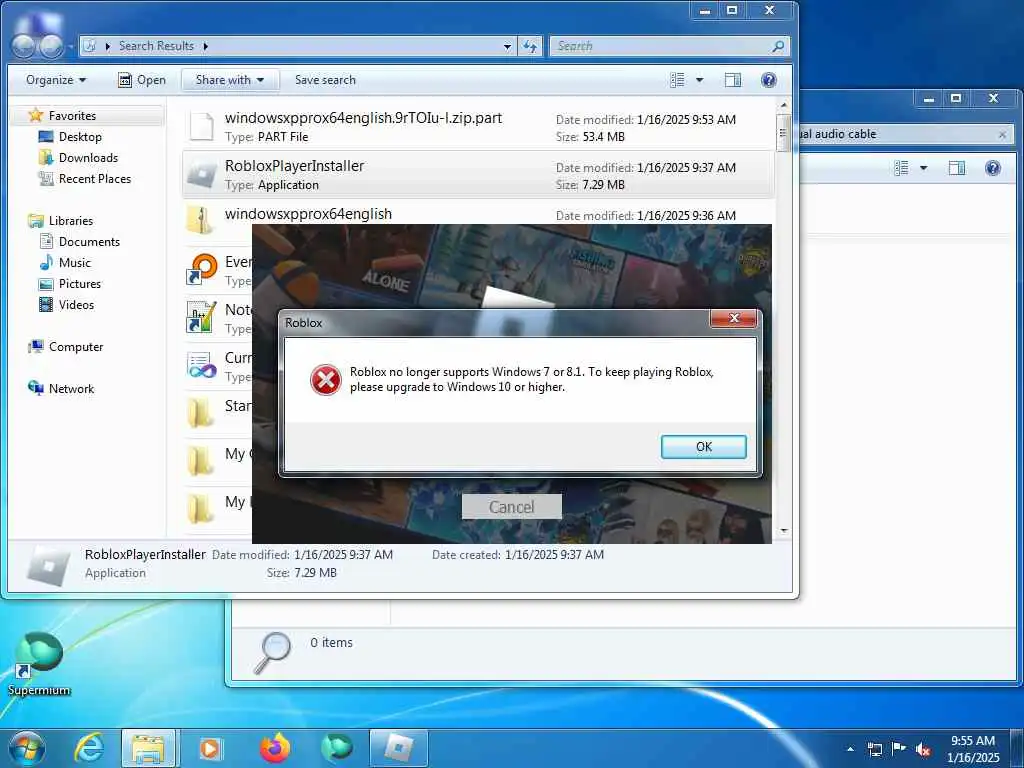Click the search magnifier icon
The height and width of the screenshot is (768, 1024).
778,46
